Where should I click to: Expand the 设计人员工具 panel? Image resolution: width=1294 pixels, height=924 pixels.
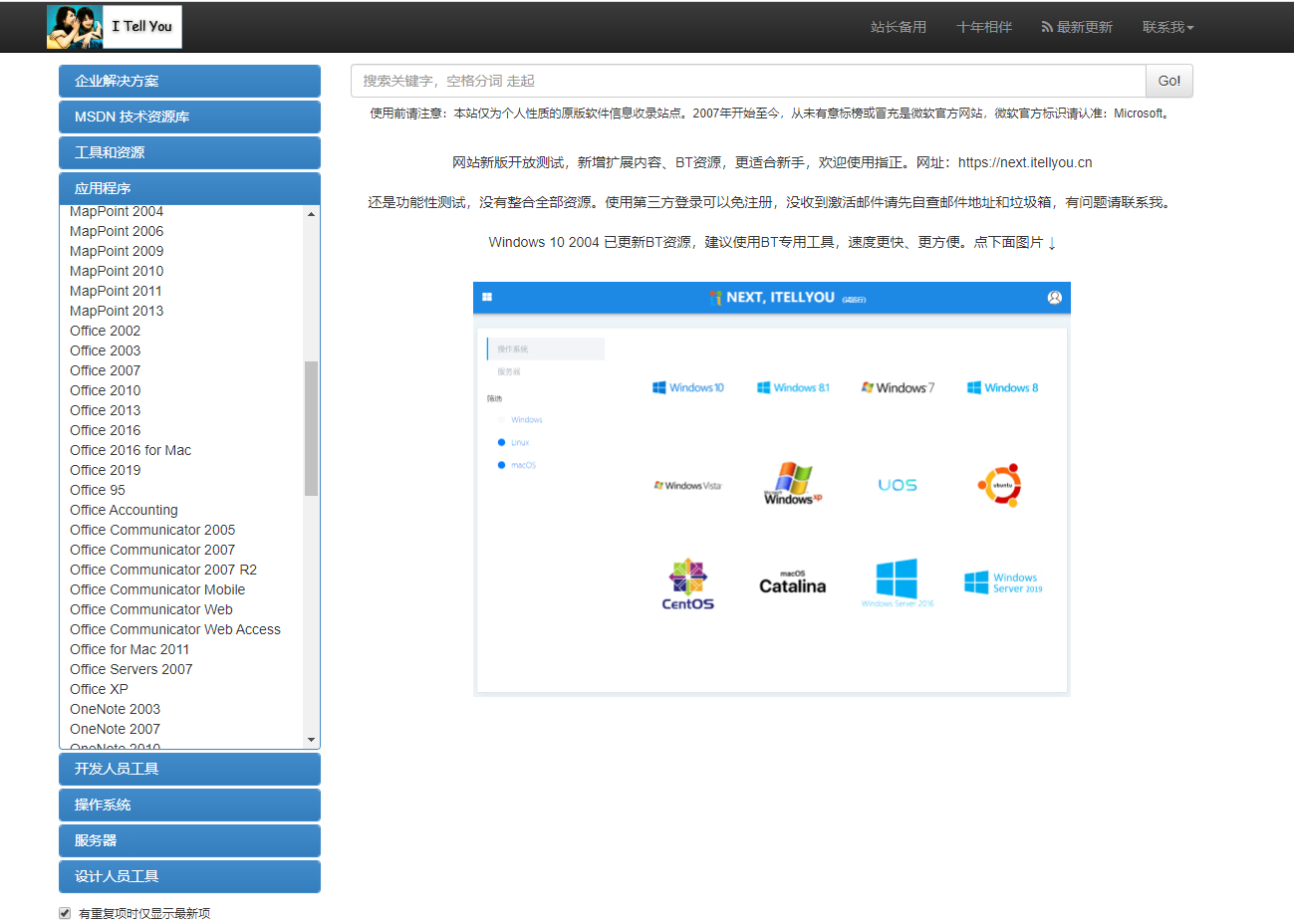[189, 876]
